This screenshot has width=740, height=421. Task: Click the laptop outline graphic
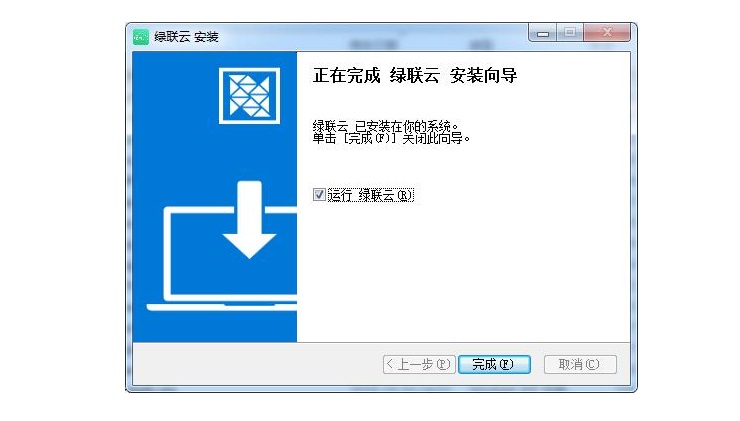222,259
